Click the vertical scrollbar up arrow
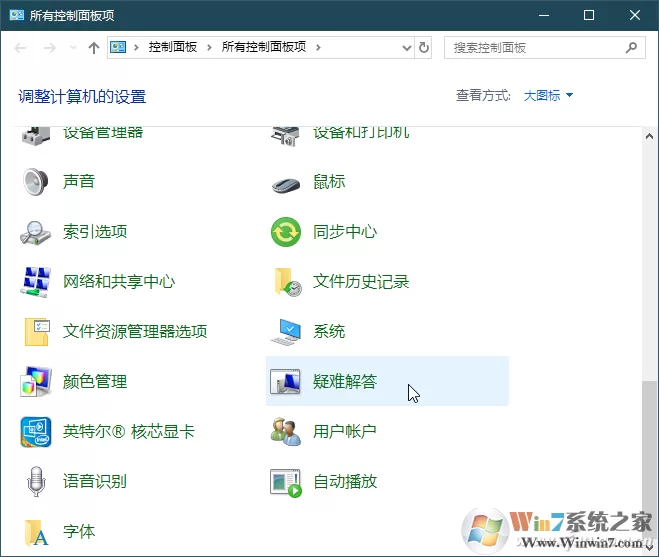Viewport: 659px width, 557px height. coord(649,136)
